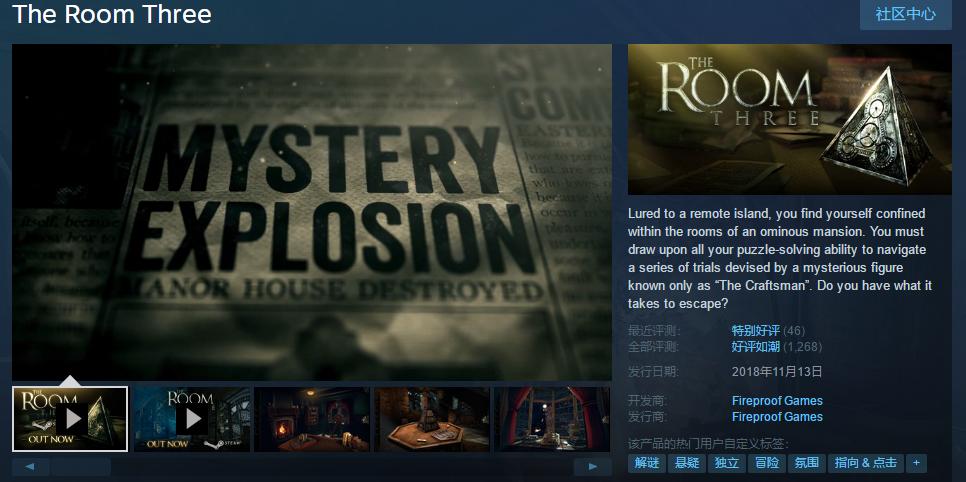This screenshot has width=966, height=482.
Task: Select the 独立 tag
Action: pos(727,464)
